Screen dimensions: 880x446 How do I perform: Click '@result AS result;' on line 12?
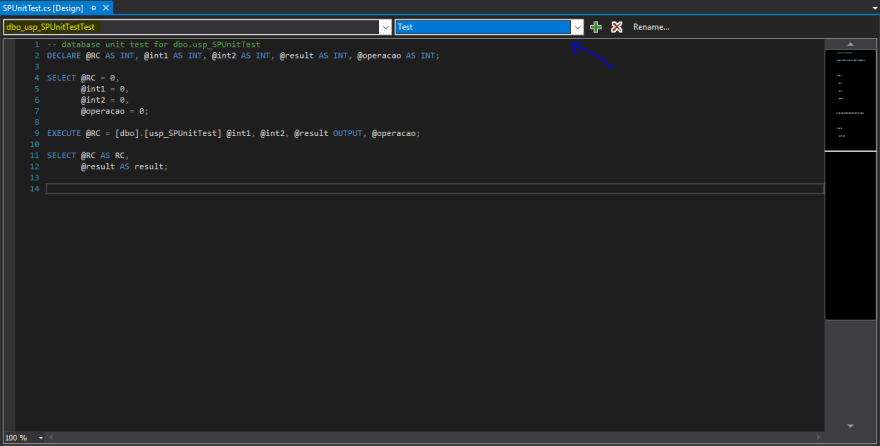pos(125,167)
